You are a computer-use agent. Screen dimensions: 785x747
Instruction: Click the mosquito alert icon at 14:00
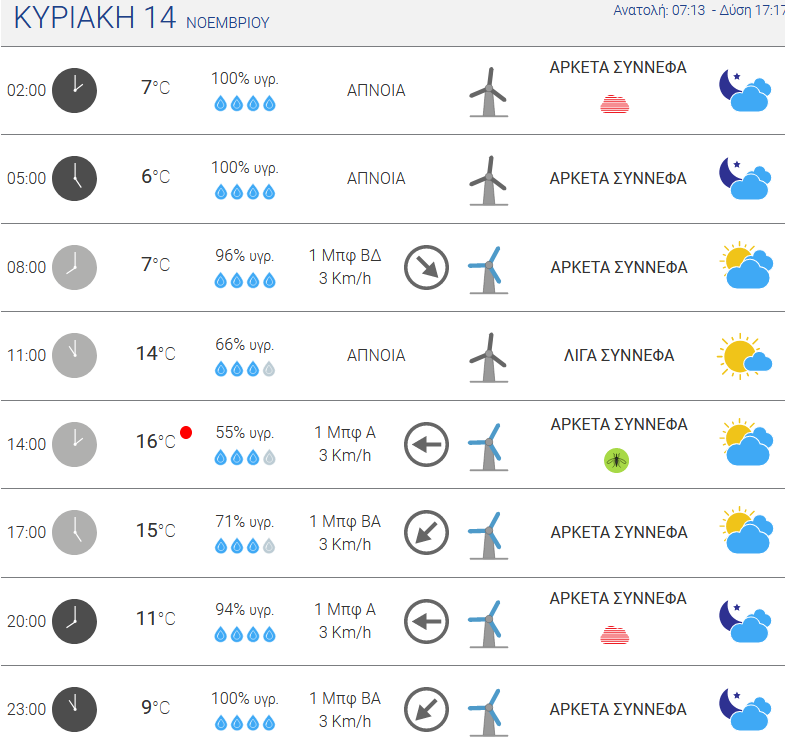616,460
